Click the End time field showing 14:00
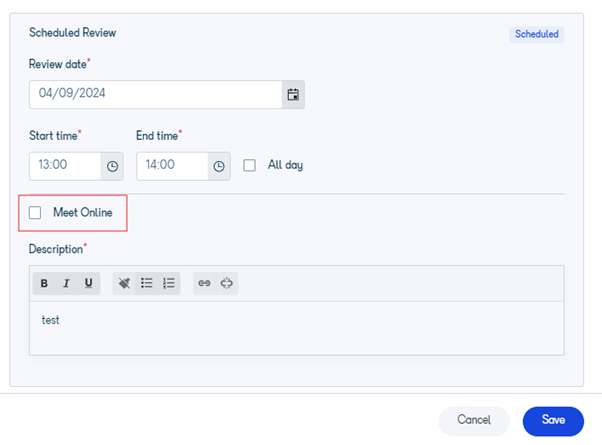The image size is (602, 445). [x=172, y=166]
